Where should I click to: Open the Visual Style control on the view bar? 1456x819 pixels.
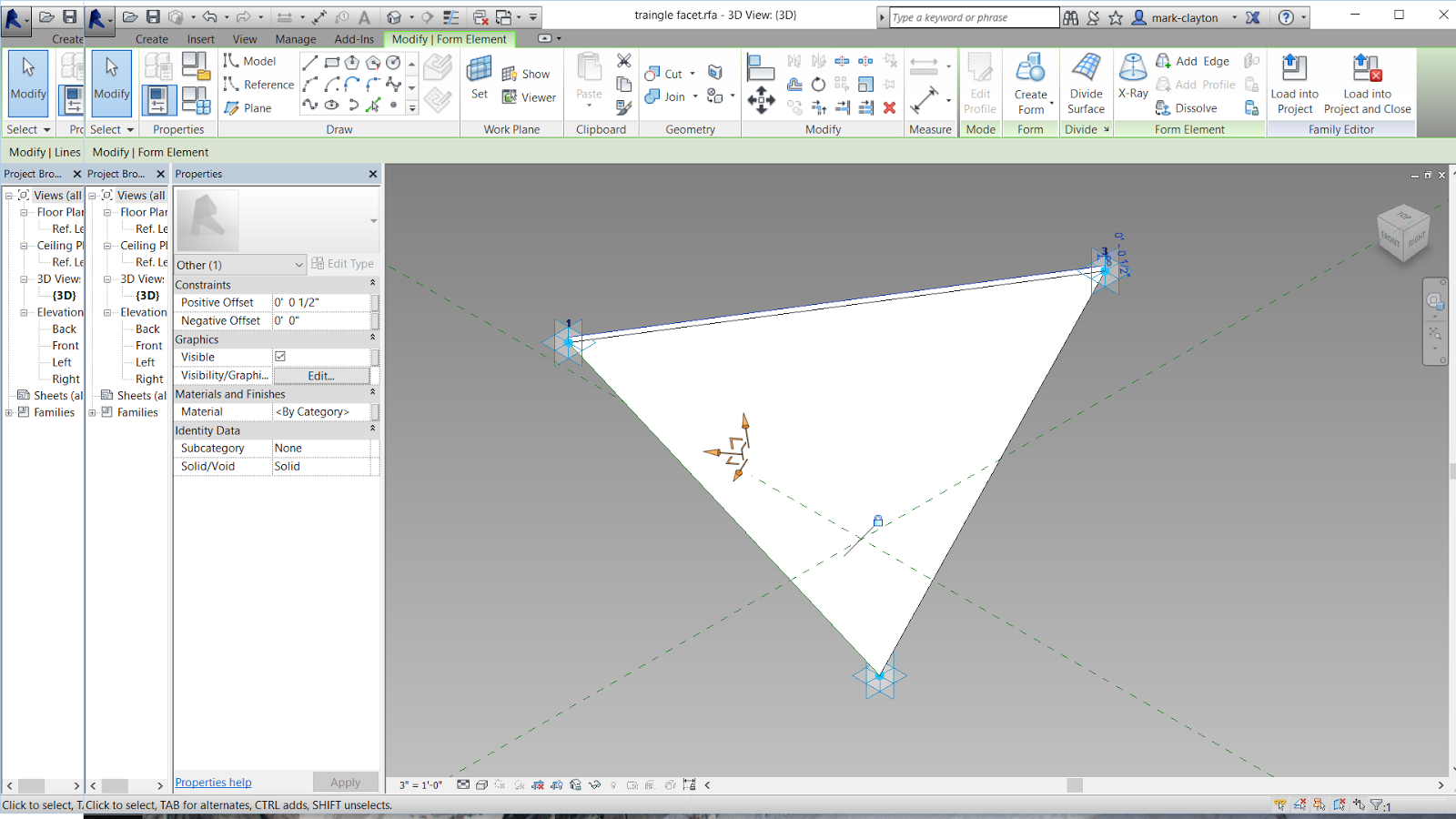pos(480,784)
